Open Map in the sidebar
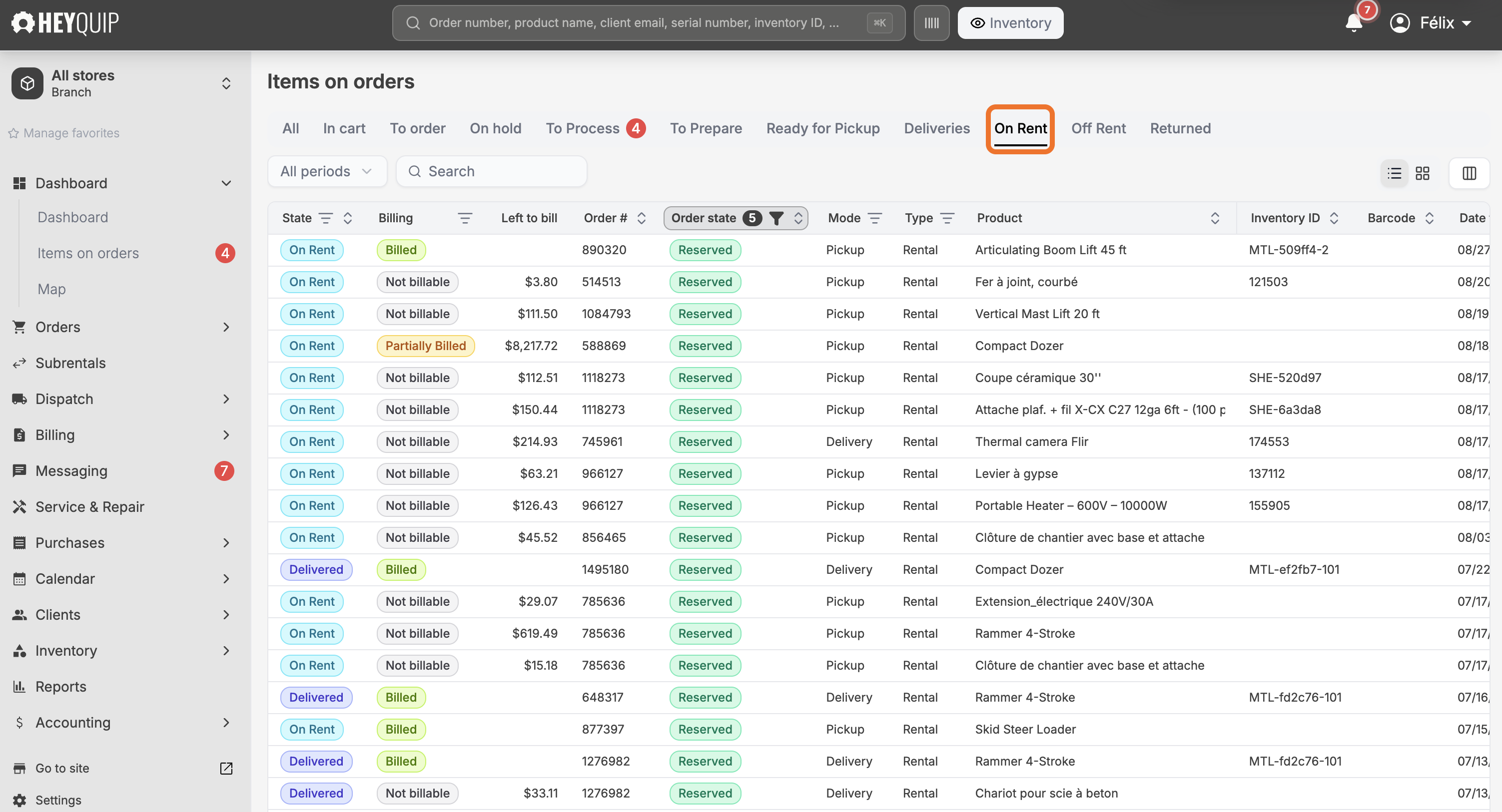Image resolution: width=1502 pixels, height=812 pixels. [51, 289]
